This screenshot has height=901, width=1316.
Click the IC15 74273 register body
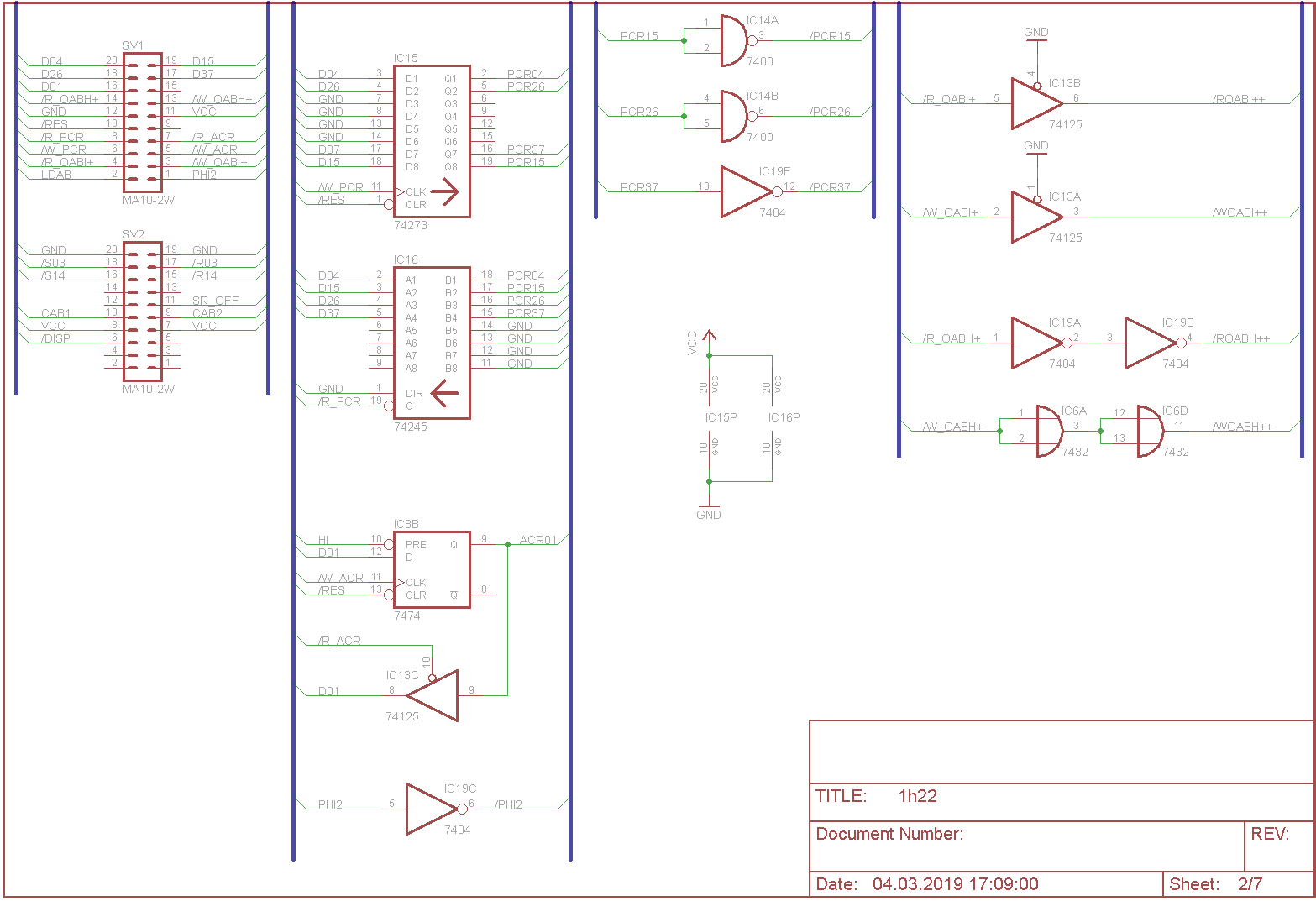coord(432,141)
